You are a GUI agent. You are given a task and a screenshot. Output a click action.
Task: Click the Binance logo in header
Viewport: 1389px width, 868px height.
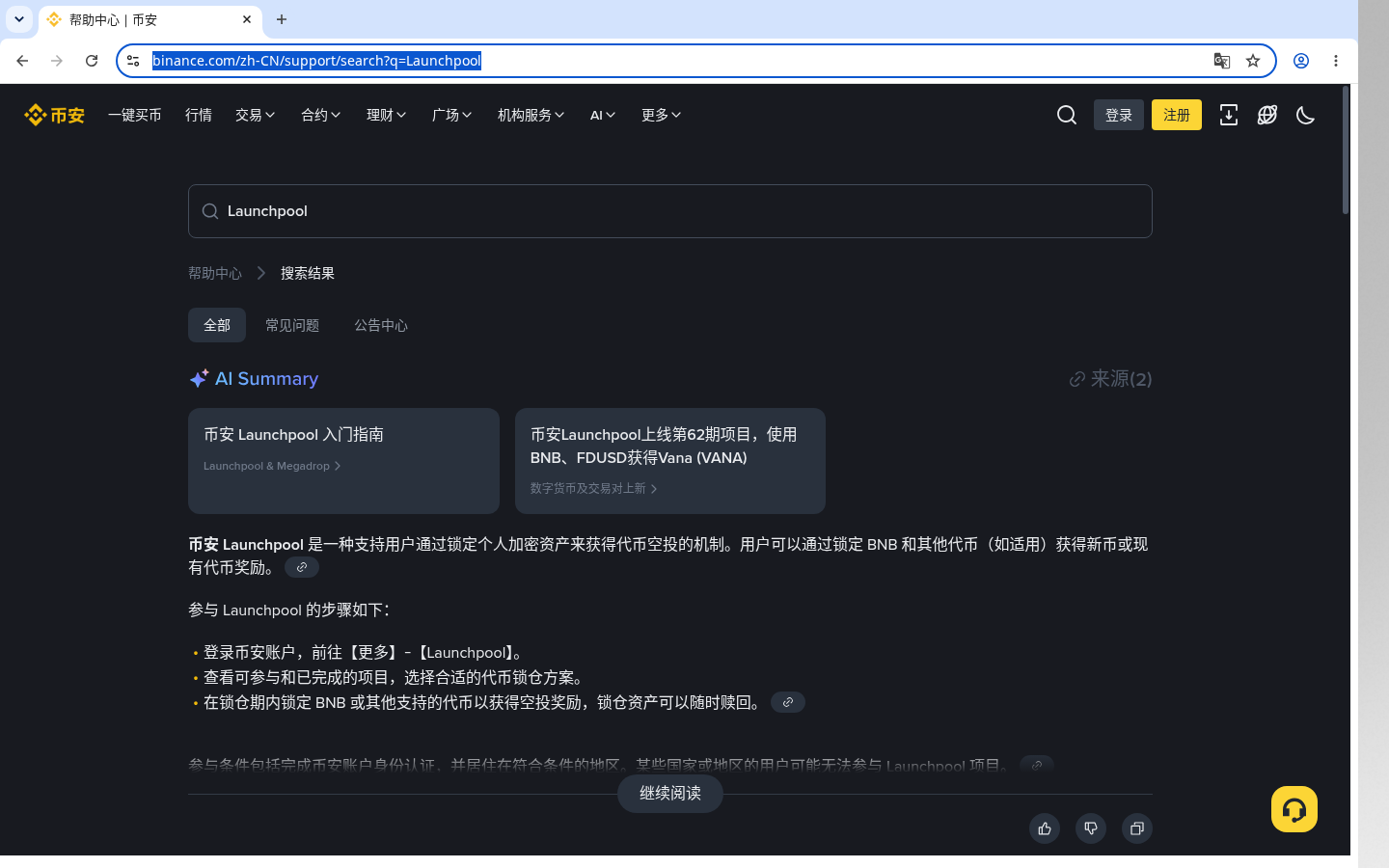pyautogui.click(x=55, y=115)
